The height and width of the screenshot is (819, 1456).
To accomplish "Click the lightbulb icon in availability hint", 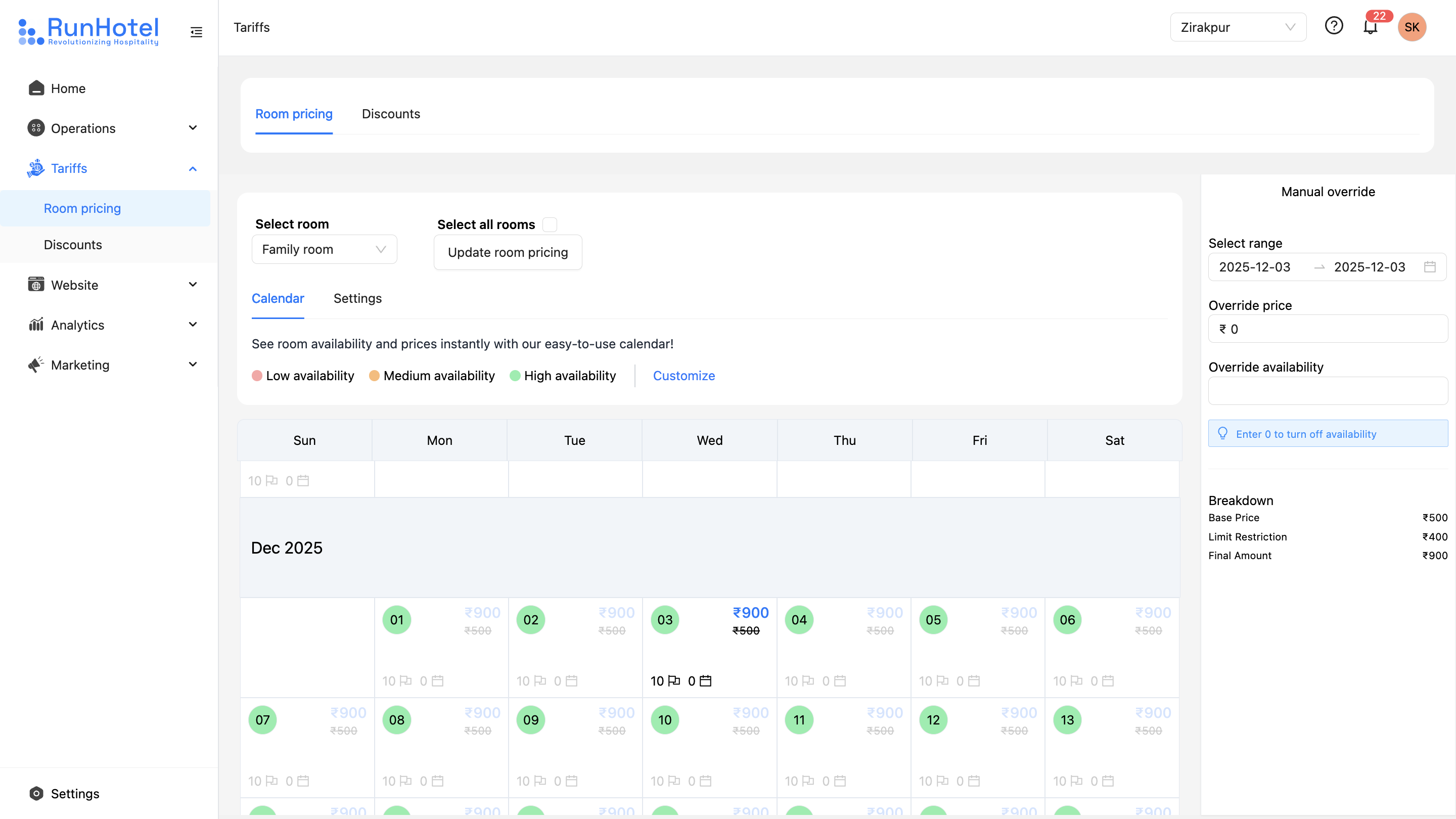I will pyautogui.click(x=1222, y=434).
